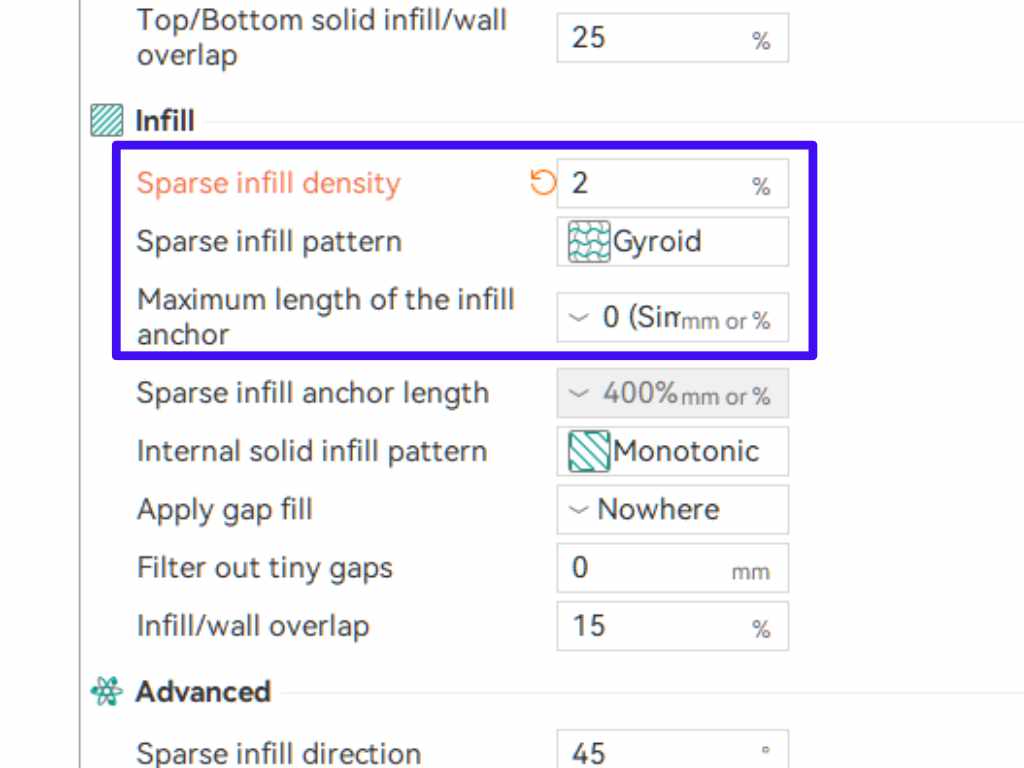Click the Advanced section atom icon
Image resolution: width=1024 pixels, height=768 pixels.
pos(106,691)
